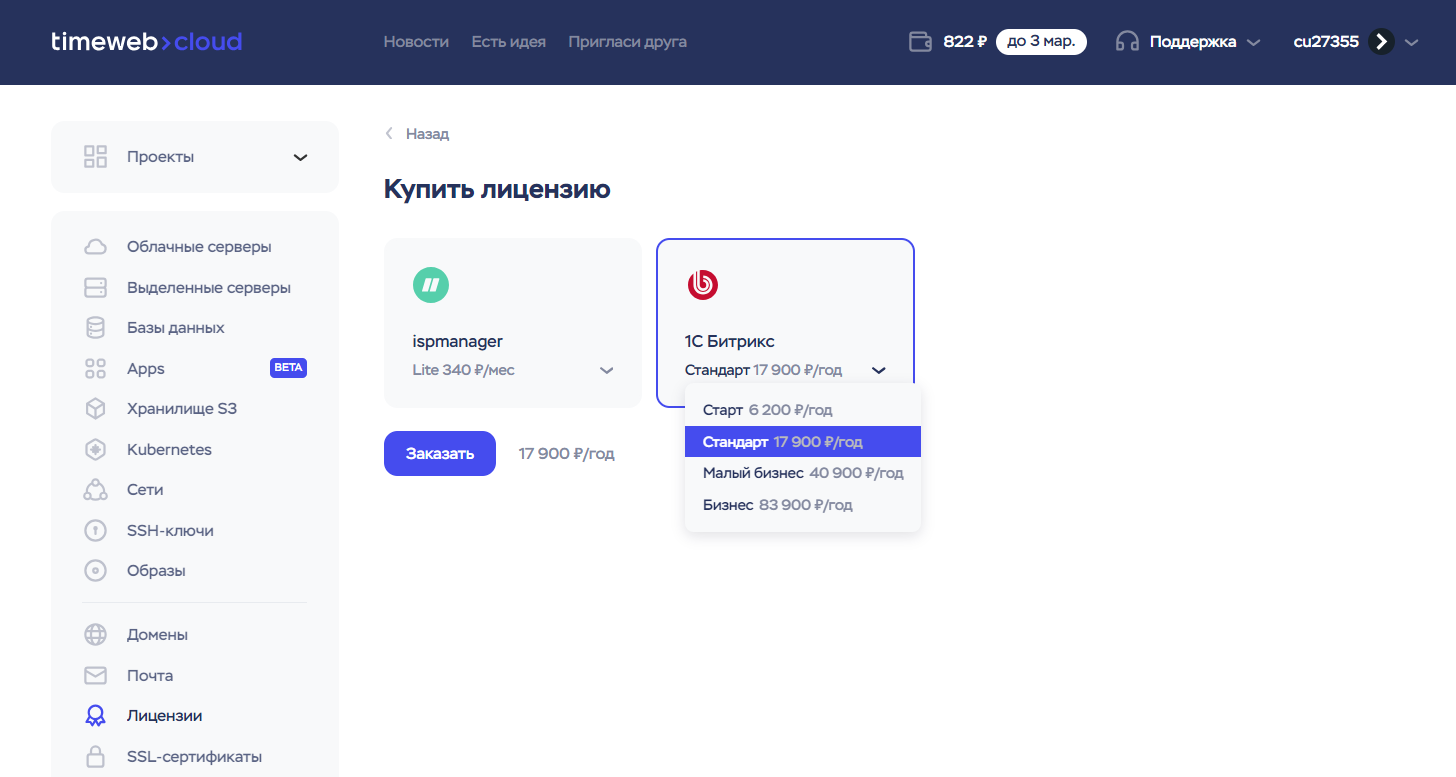Select the Старт 6 200 ₽/год option
Image resolution: width=1456 pixels, height=777 pixels.
point(803,410)
